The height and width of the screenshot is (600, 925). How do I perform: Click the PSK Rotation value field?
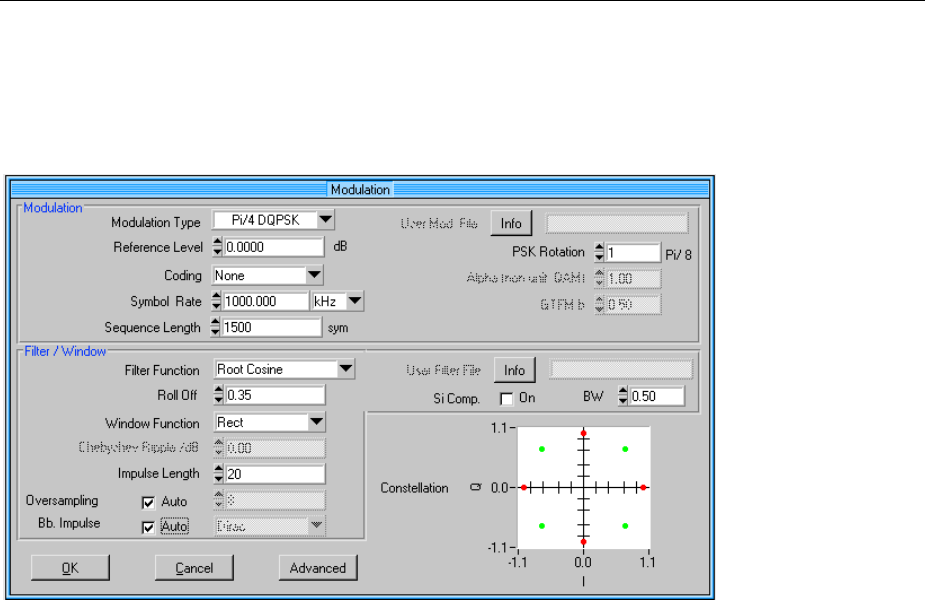(633, 253)
